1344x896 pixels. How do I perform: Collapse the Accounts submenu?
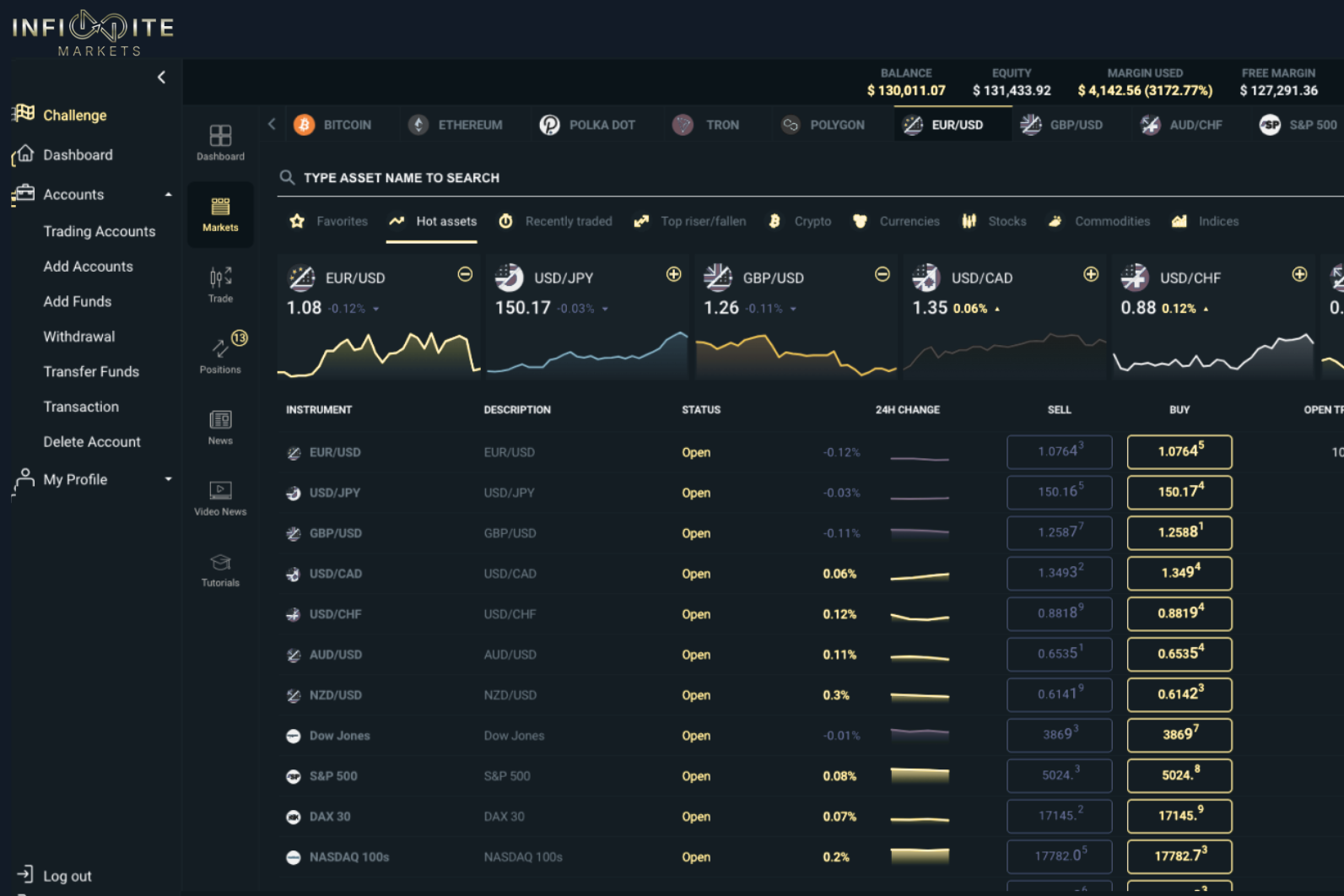tap(169, 194)
